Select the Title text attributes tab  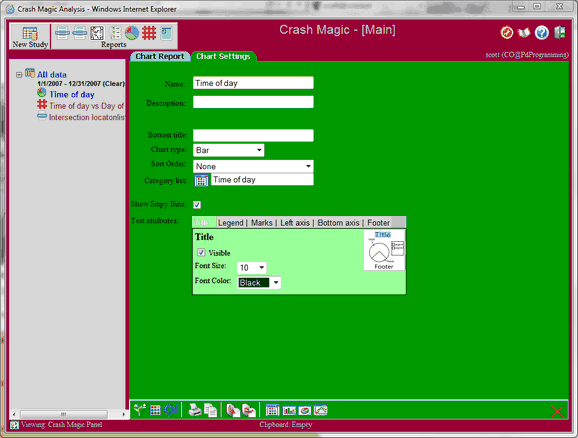pyautogui.click(x=202, y=222)
